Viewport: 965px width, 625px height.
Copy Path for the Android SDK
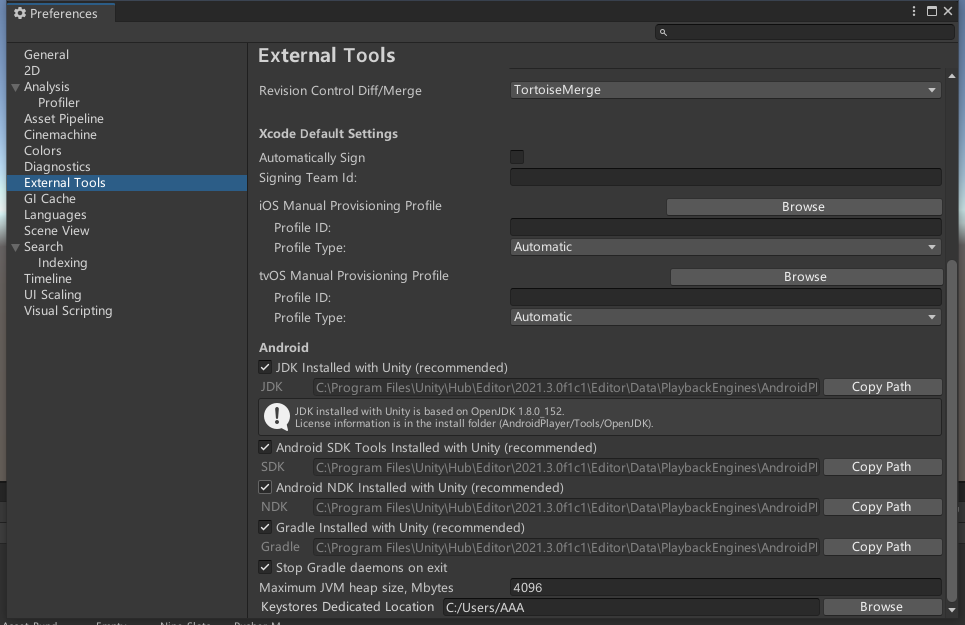[883, 466]
